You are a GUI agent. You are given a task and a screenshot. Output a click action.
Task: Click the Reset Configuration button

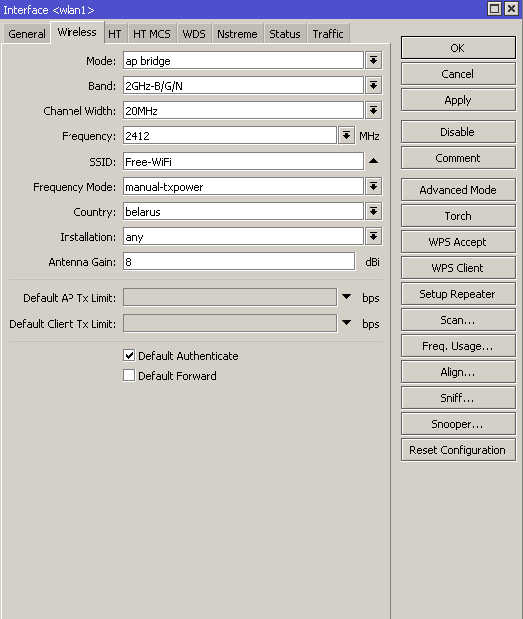[x=458, y=450]
